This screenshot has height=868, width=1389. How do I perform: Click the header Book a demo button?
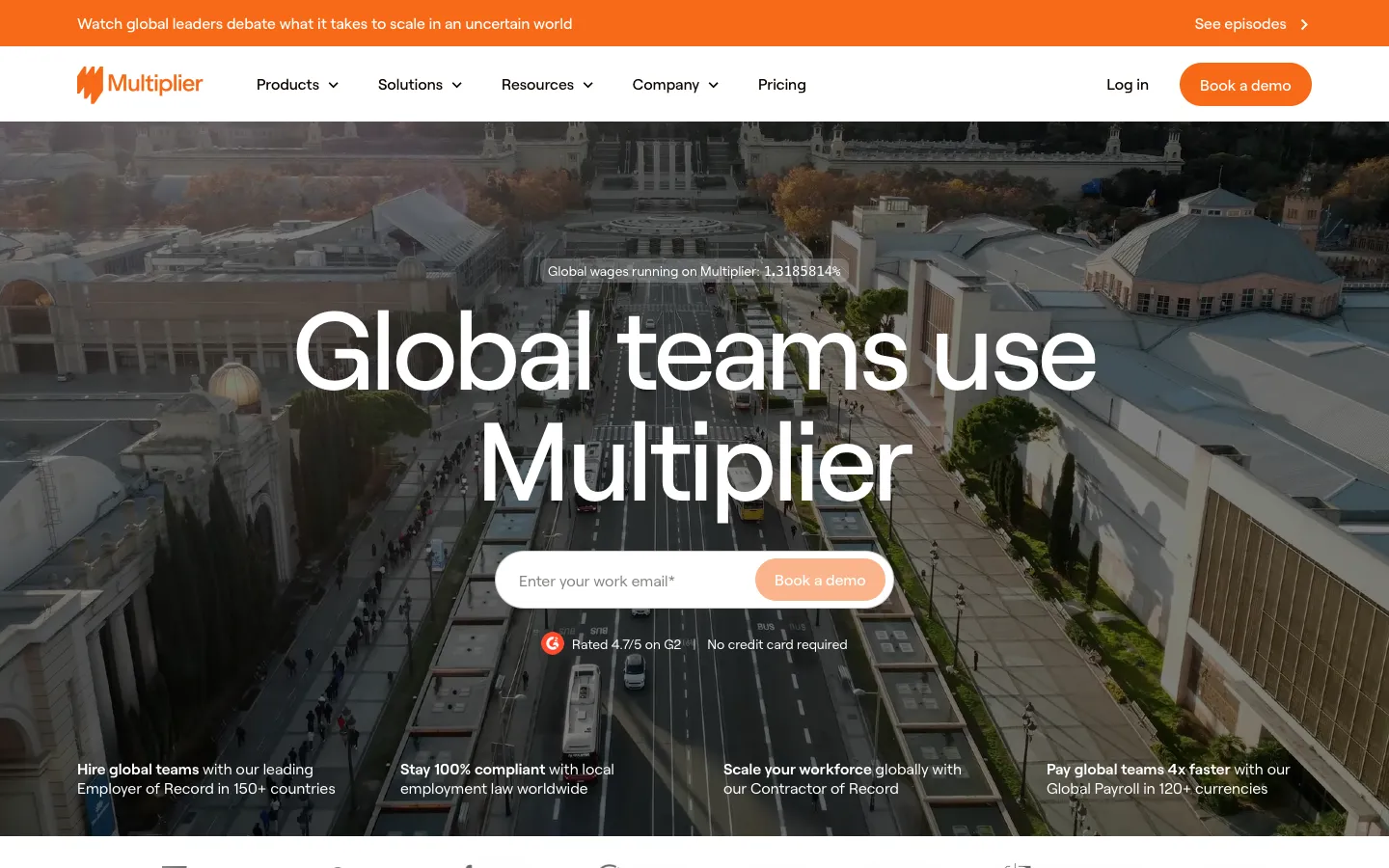pyautogui.click(x=1245, y=85)
